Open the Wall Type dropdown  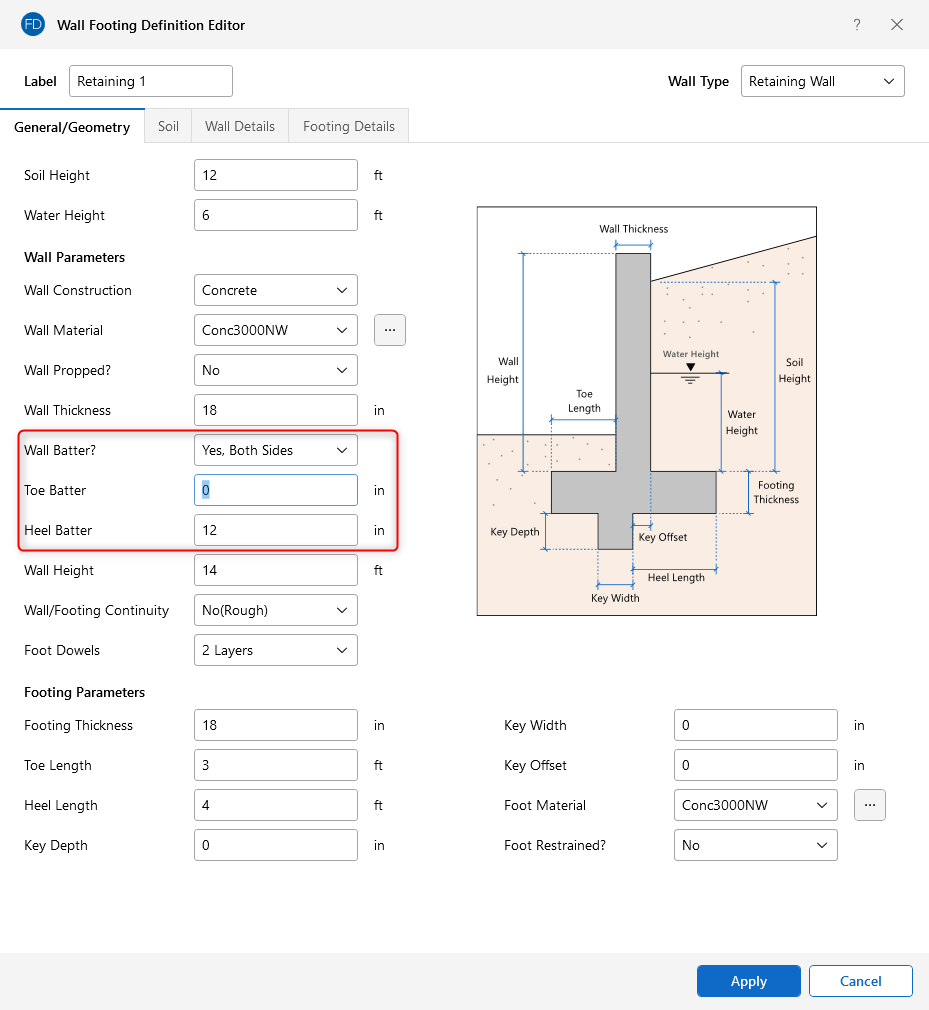[x=822, y=82]
